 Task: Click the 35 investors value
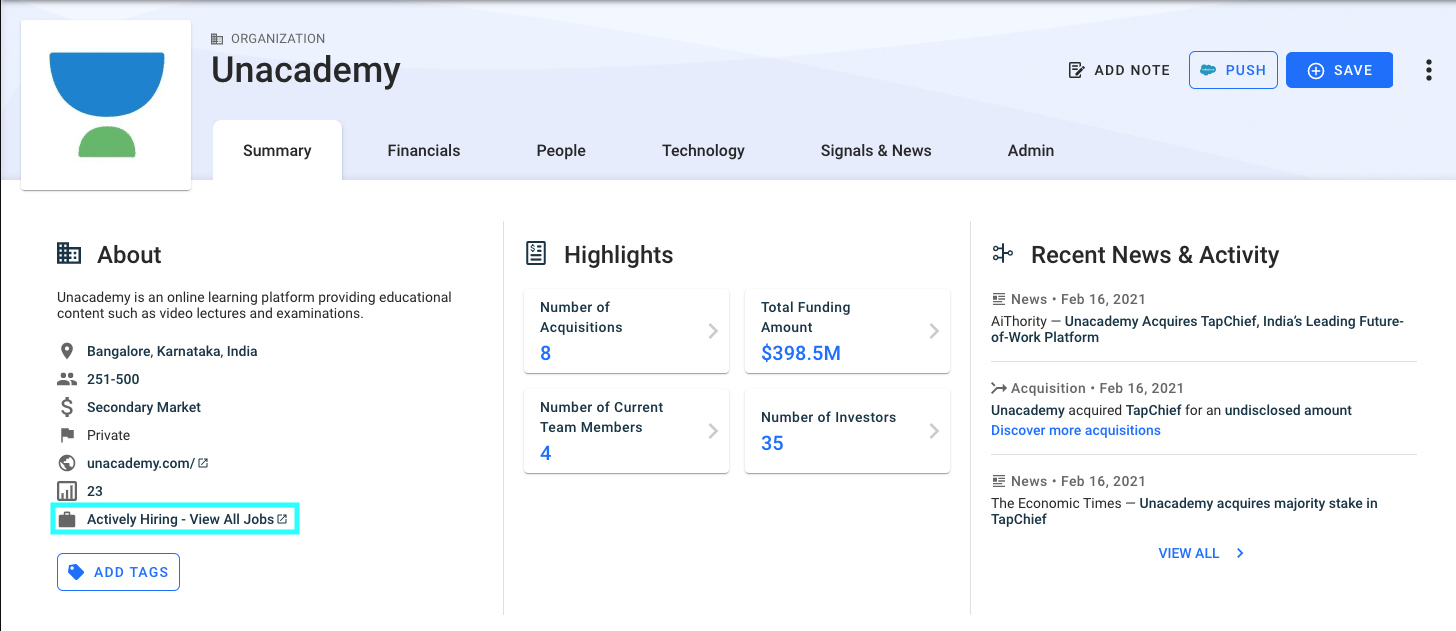pos(772,443)
